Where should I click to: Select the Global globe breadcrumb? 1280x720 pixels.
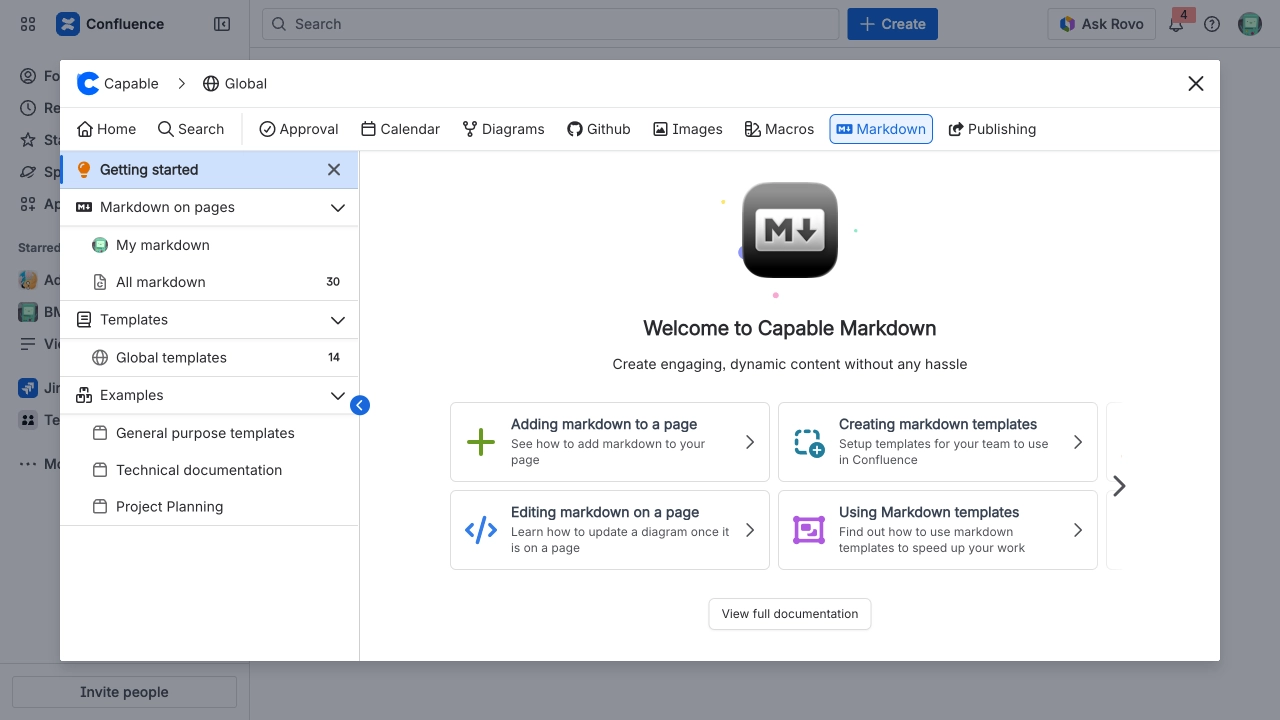(235, 84)
